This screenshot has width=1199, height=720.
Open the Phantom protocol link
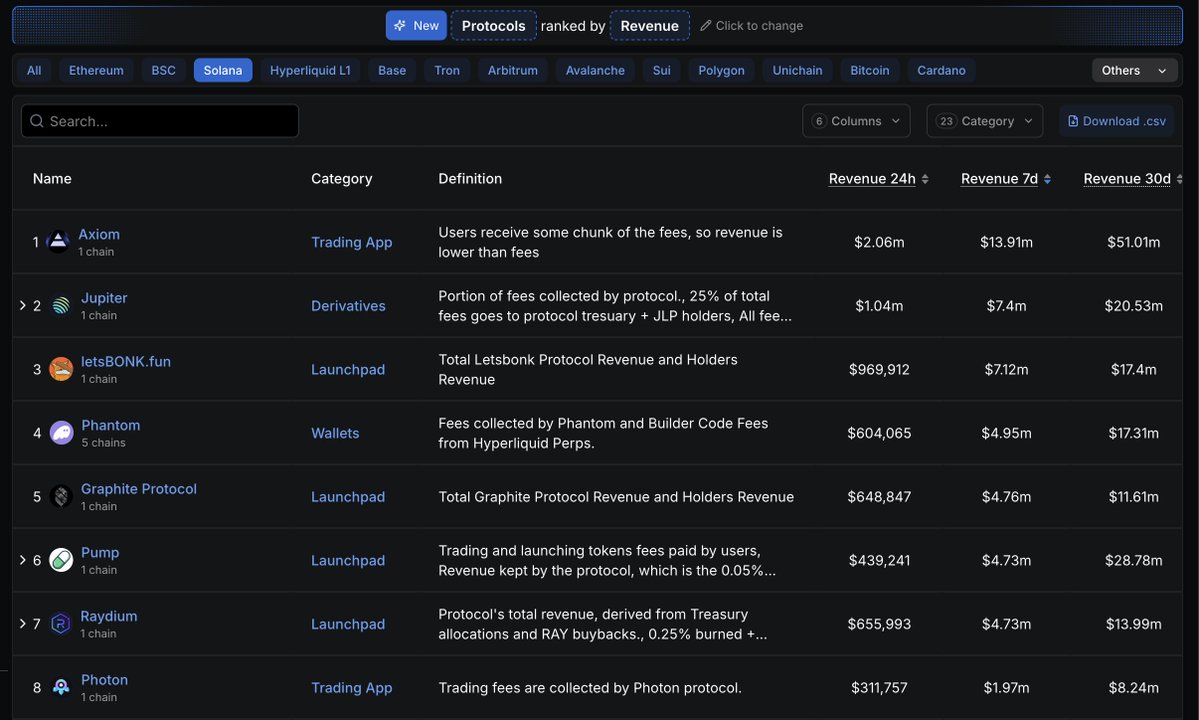tap(110, 425)
